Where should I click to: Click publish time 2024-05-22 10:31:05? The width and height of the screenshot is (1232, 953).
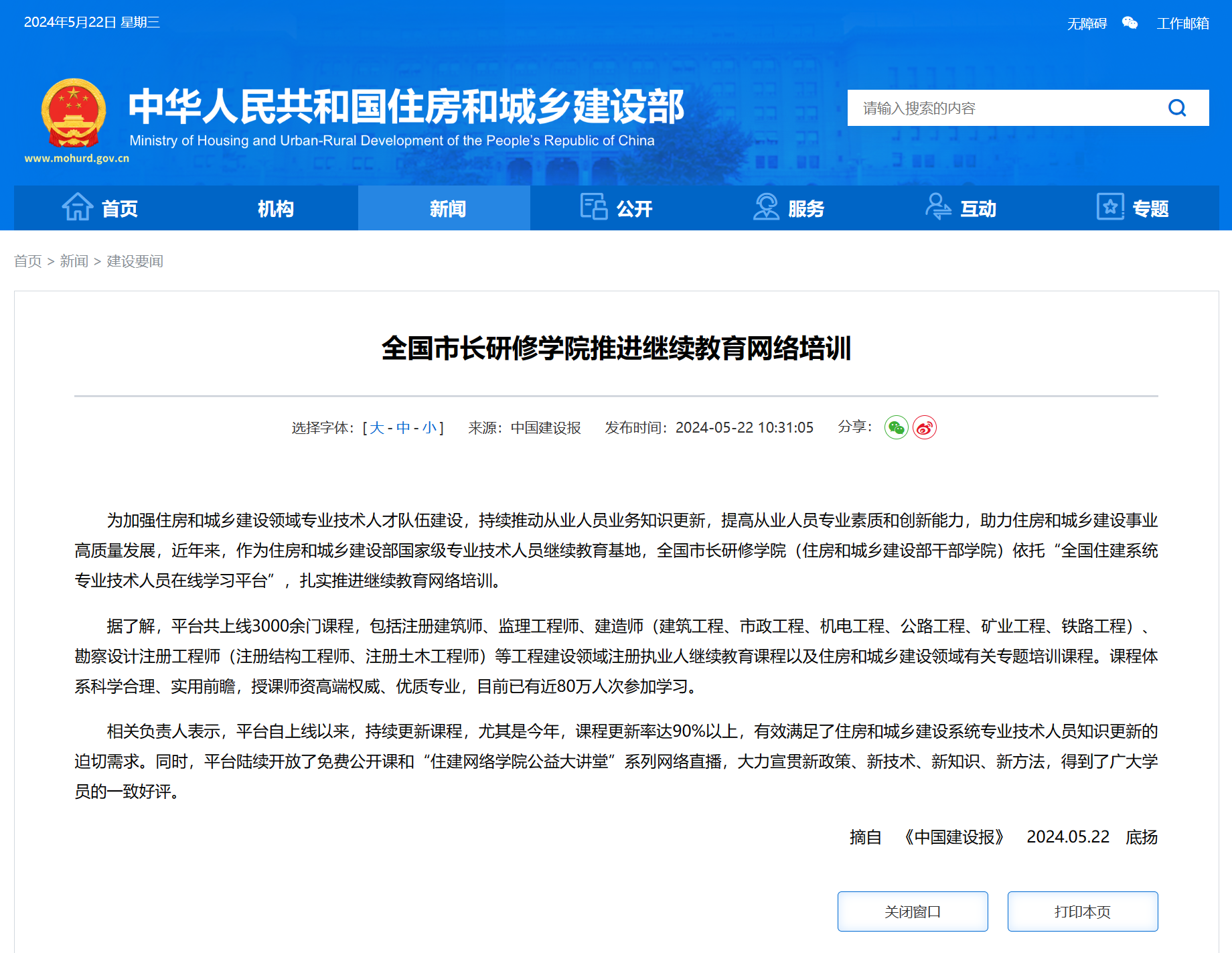pos(745,428)
